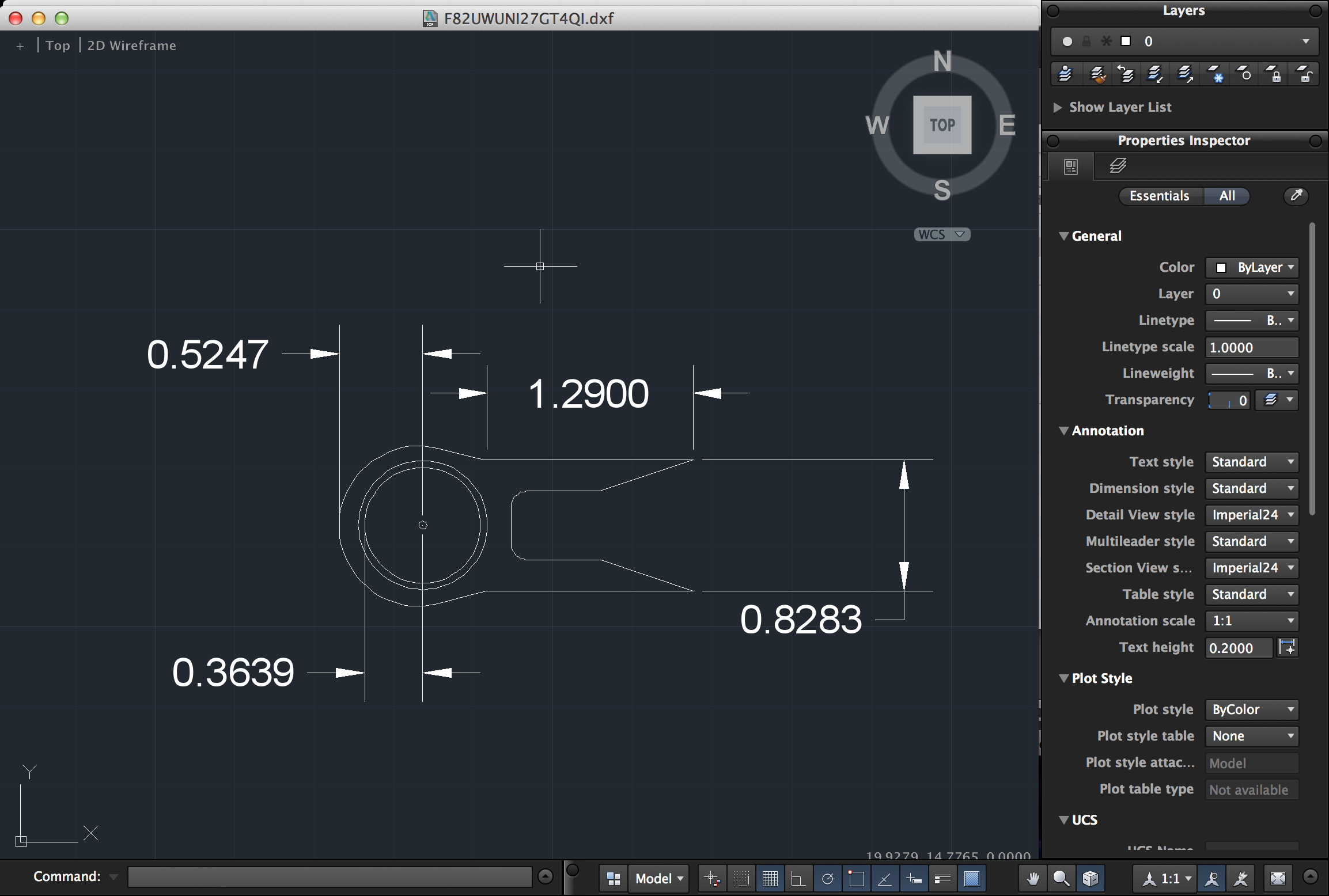Screen dimensions: 1329x896
Task: Click the full screen toggle icon
Action: (1278, 878)
